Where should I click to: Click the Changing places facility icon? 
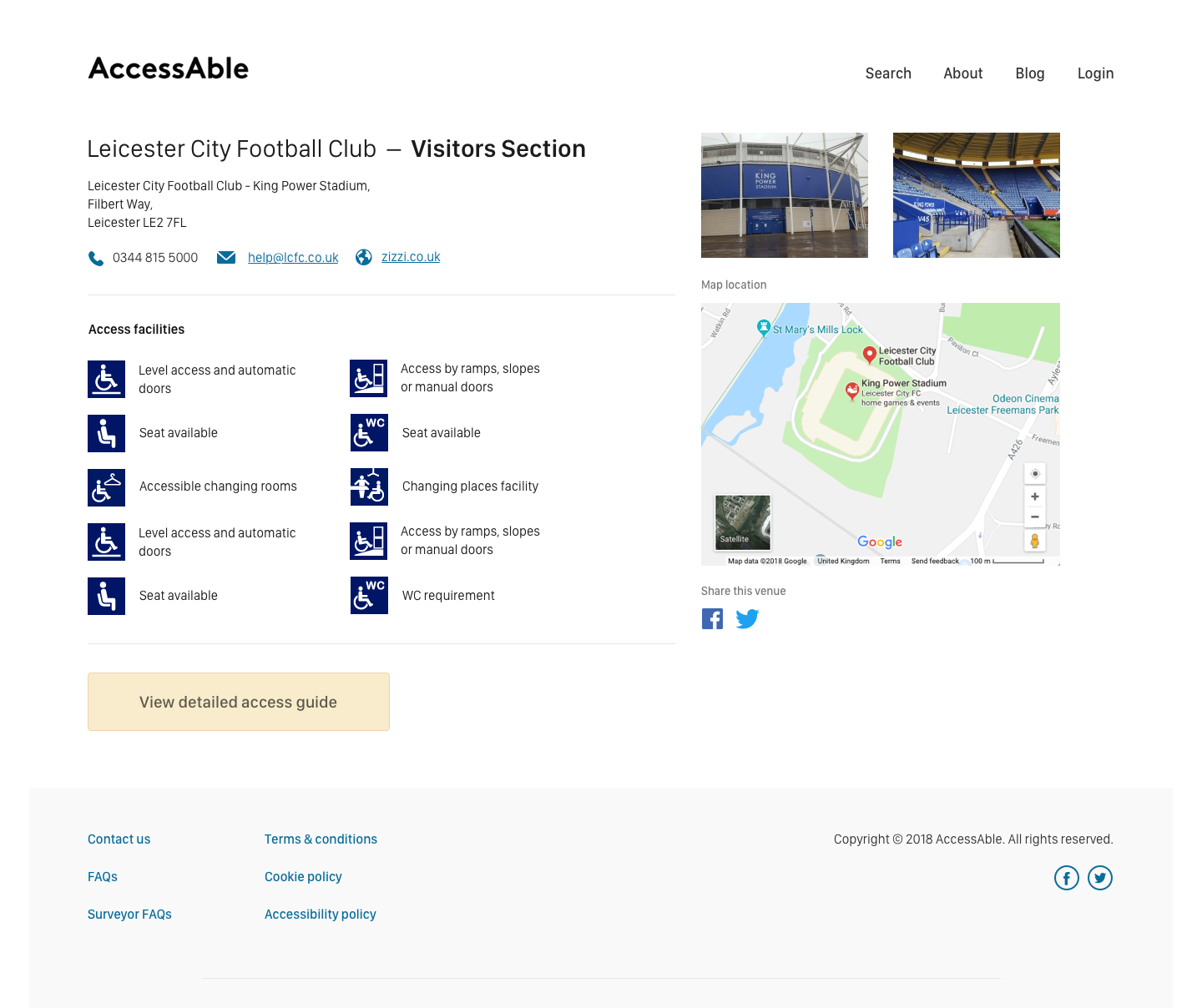click(369, 487)
